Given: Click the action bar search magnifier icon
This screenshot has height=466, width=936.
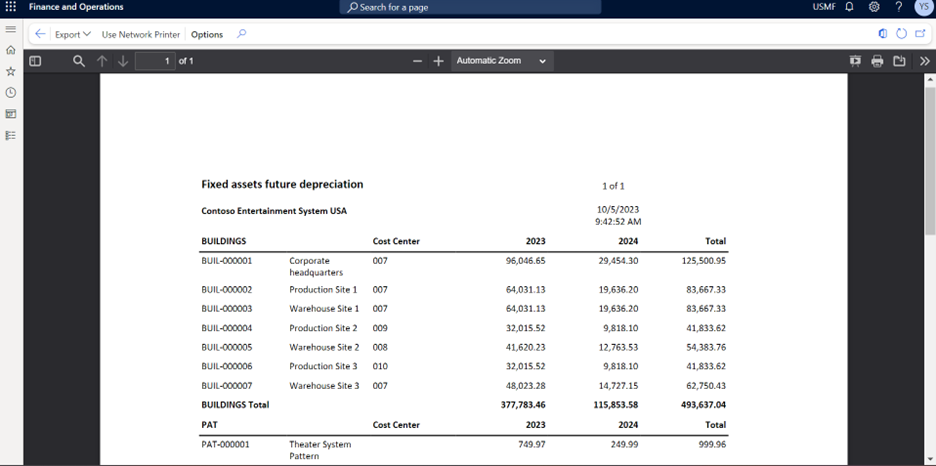Looking at the screenshot, I should click(241, 34).
